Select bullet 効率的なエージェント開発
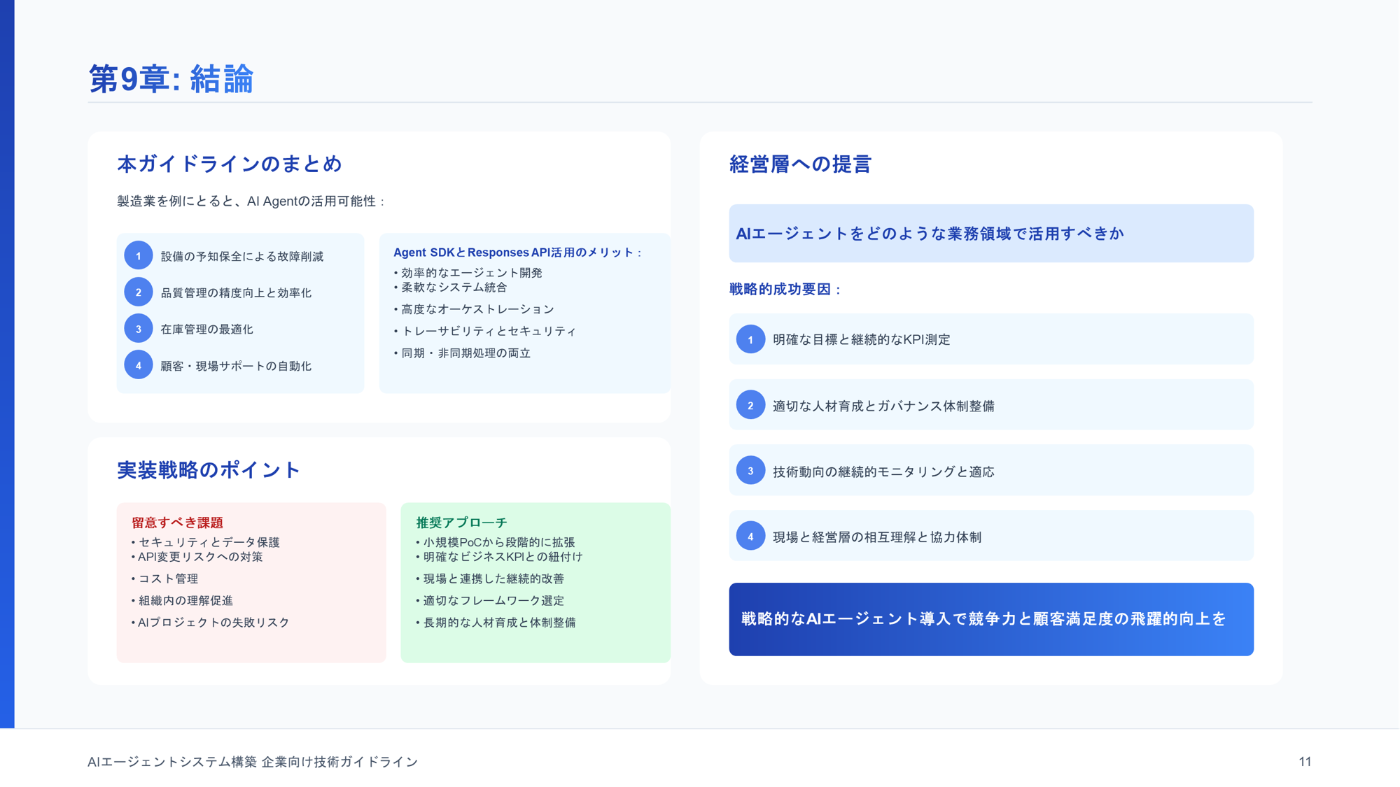1400x787 pixels. click(x=468, y=273)
